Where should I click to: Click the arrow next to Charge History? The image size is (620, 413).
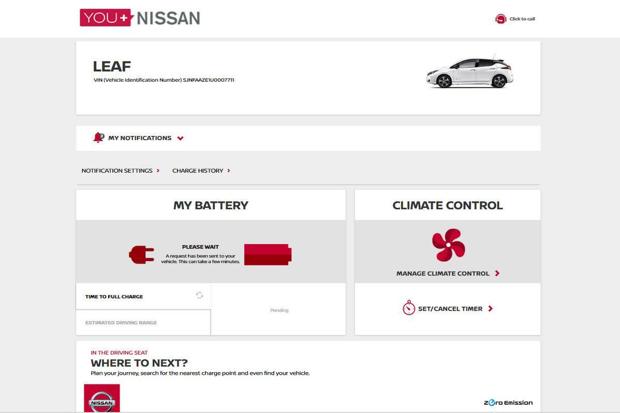coord(229,171)
